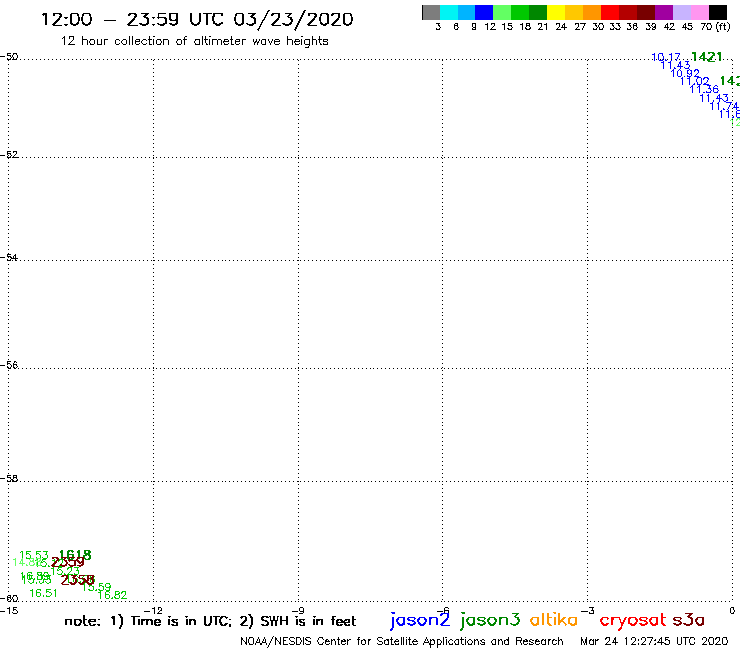The image size is (740, 650).
Task: Click the orange 'altika' satellite legend label
Action: (x=554, y=620)
